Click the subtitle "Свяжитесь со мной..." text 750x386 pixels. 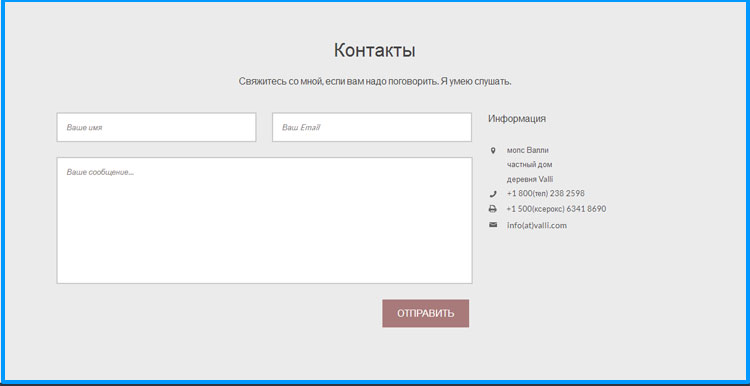click(375, 82)
